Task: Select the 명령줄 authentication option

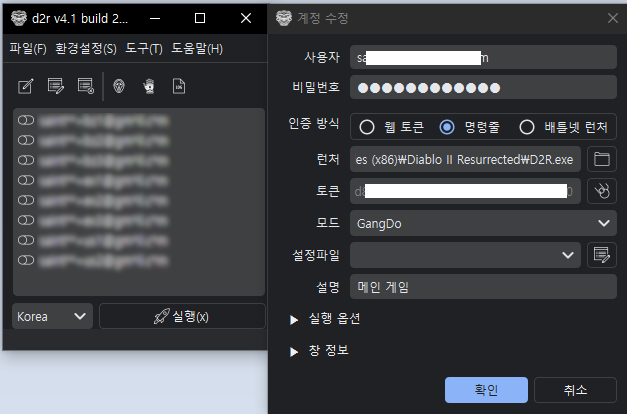Action: pos(447,127)
